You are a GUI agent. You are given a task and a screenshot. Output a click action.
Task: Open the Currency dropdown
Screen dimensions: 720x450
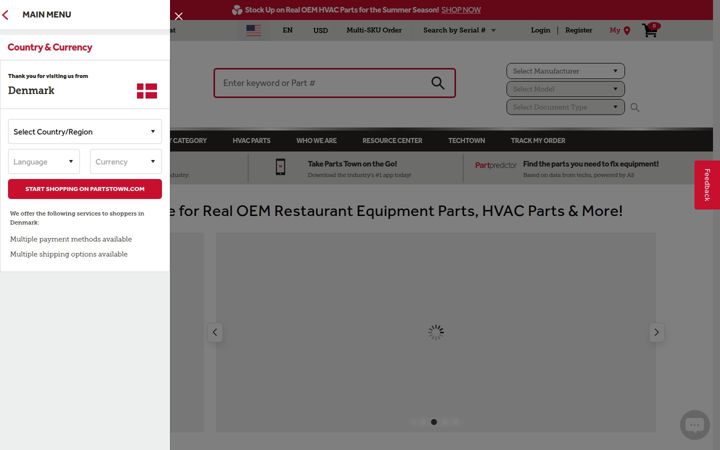pos(126,162)
